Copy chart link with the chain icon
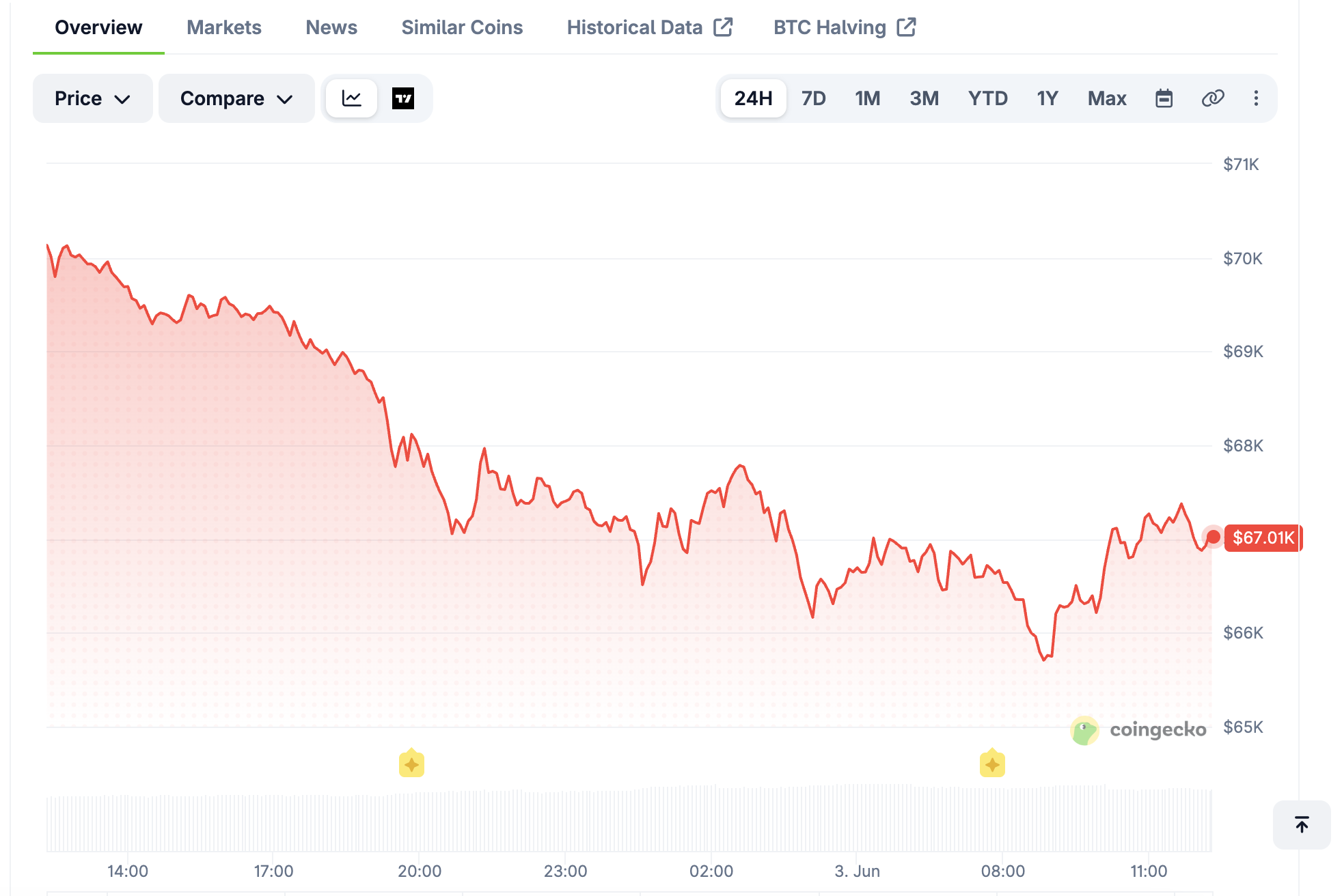The height and width of the screenshot is (896, 1342). [1213, 98]
